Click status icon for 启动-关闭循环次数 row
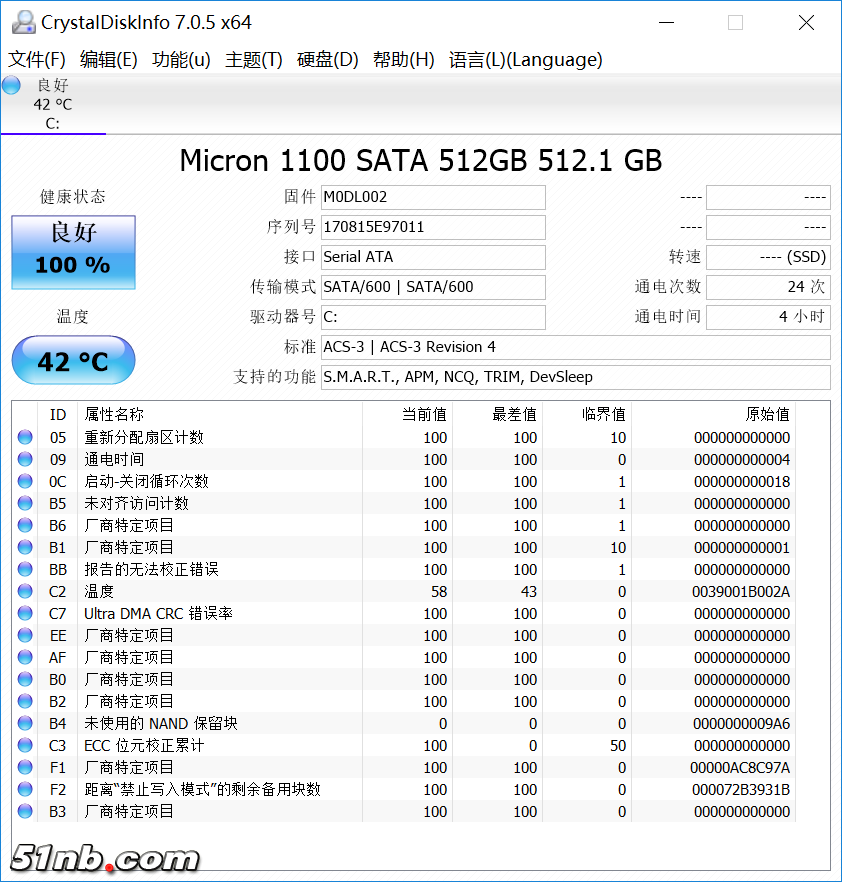Image resolution: width=842 pixels, height=882 pixels. (x=25, y=481)
